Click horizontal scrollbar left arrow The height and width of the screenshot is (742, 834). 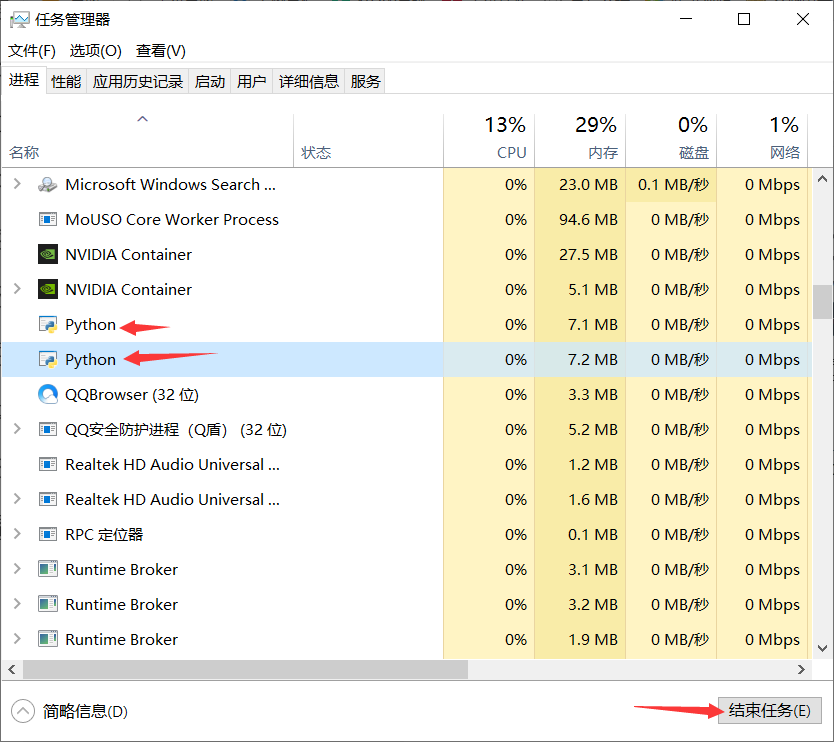(x=12, y=669)
